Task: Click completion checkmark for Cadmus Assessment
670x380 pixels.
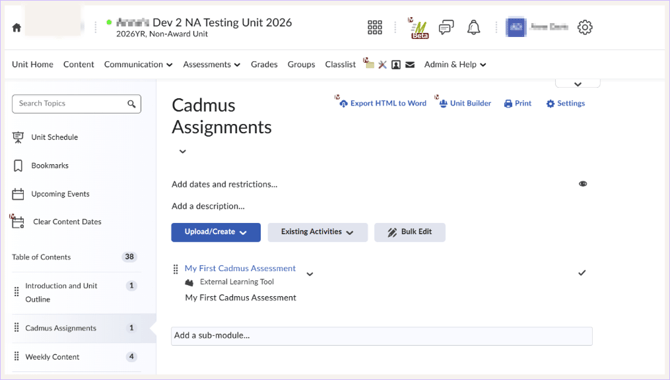Action: tap(582, 273)
